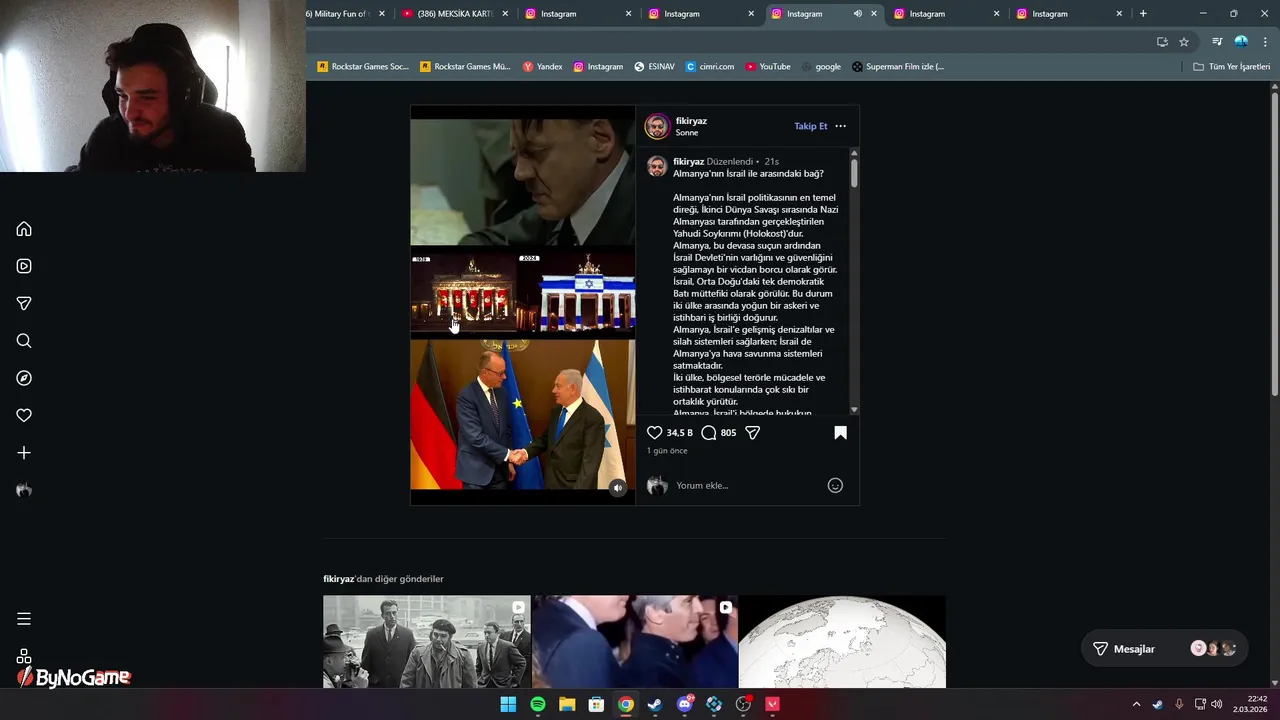Viewport: 1280px width, 720px height.
Task: Open File Explorer from the taskbar
Action: [567, 704]
